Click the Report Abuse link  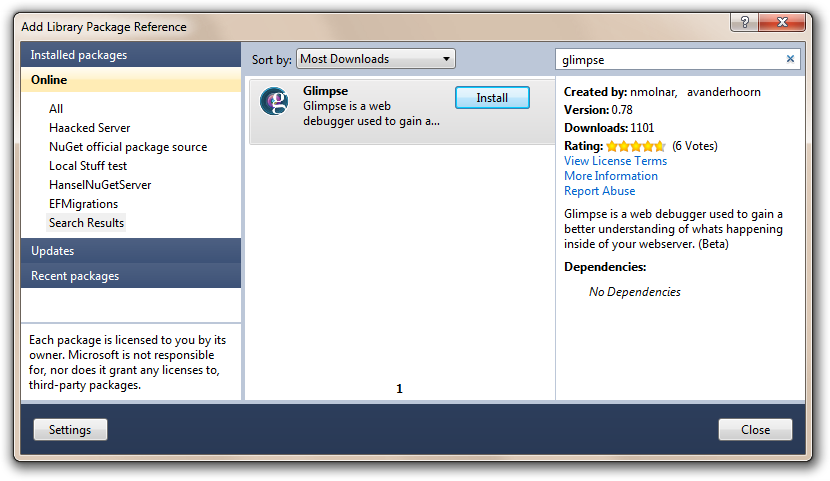(599, 191)
